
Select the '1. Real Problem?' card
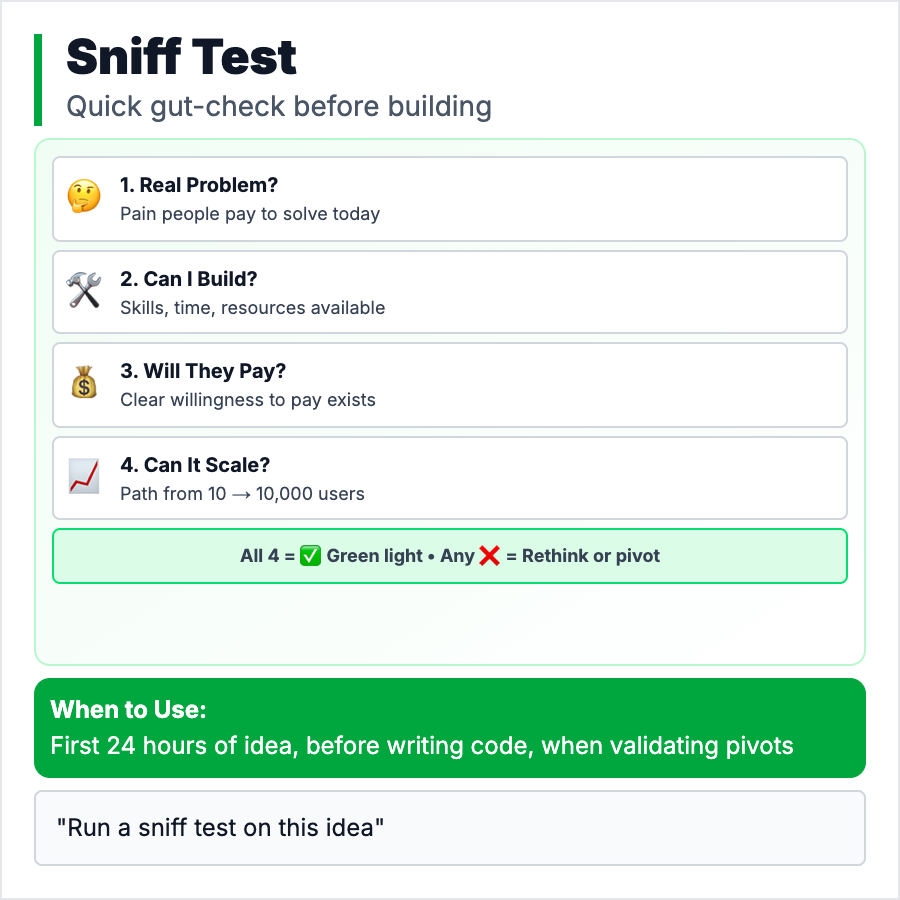tap(450, 199)
